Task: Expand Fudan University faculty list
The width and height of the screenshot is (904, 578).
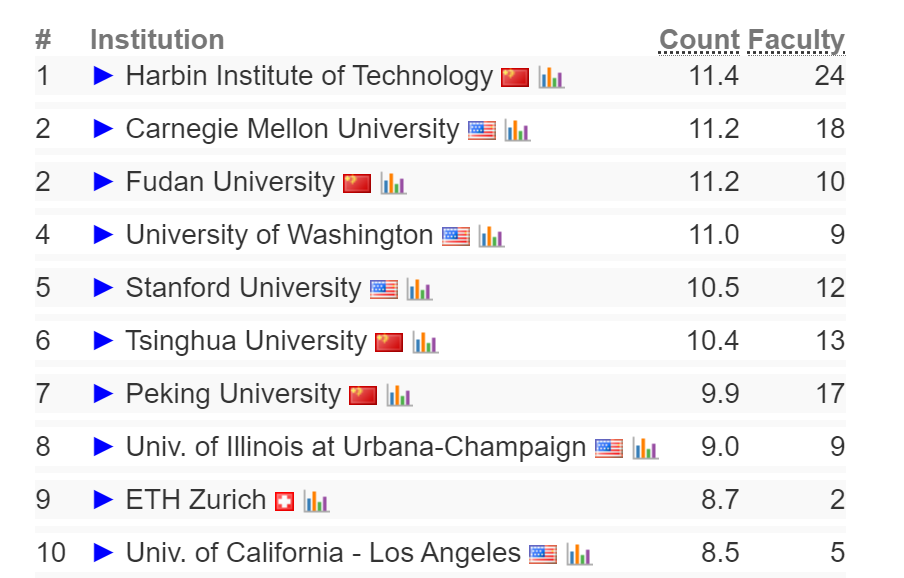Action: 103,182
